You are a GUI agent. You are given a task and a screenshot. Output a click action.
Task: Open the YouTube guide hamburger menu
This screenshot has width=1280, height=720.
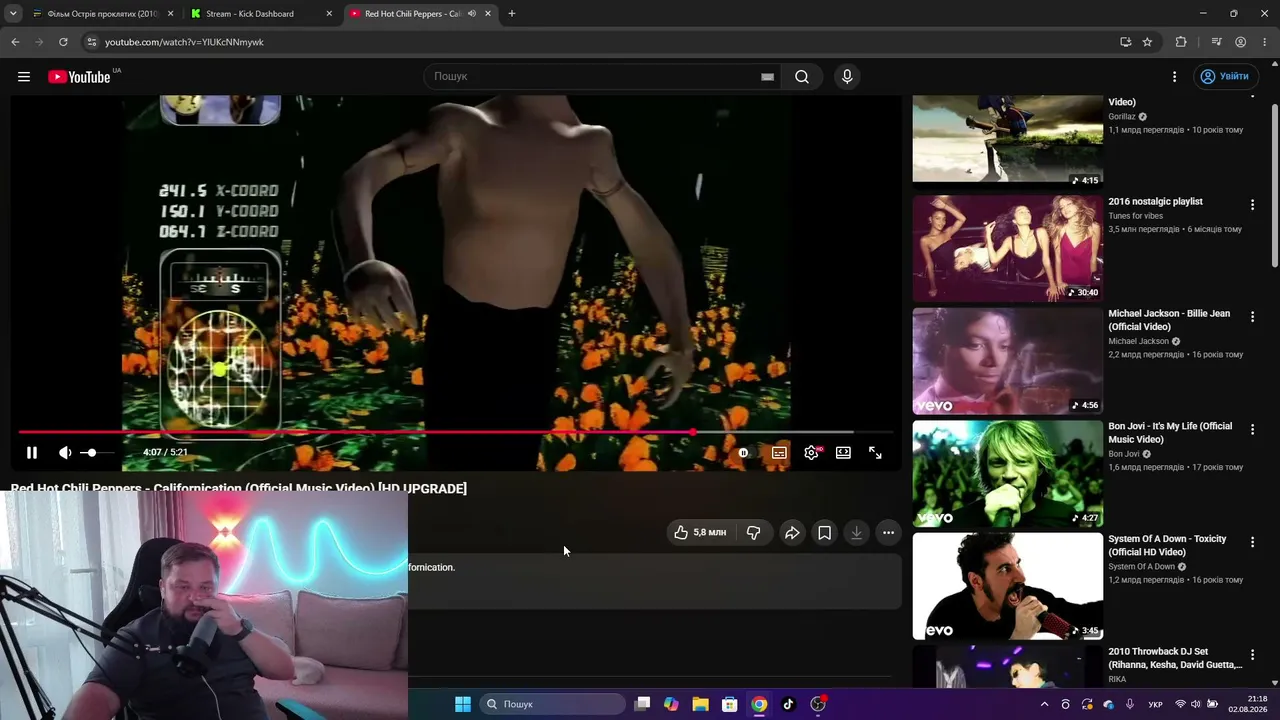[x=24, y=77]
